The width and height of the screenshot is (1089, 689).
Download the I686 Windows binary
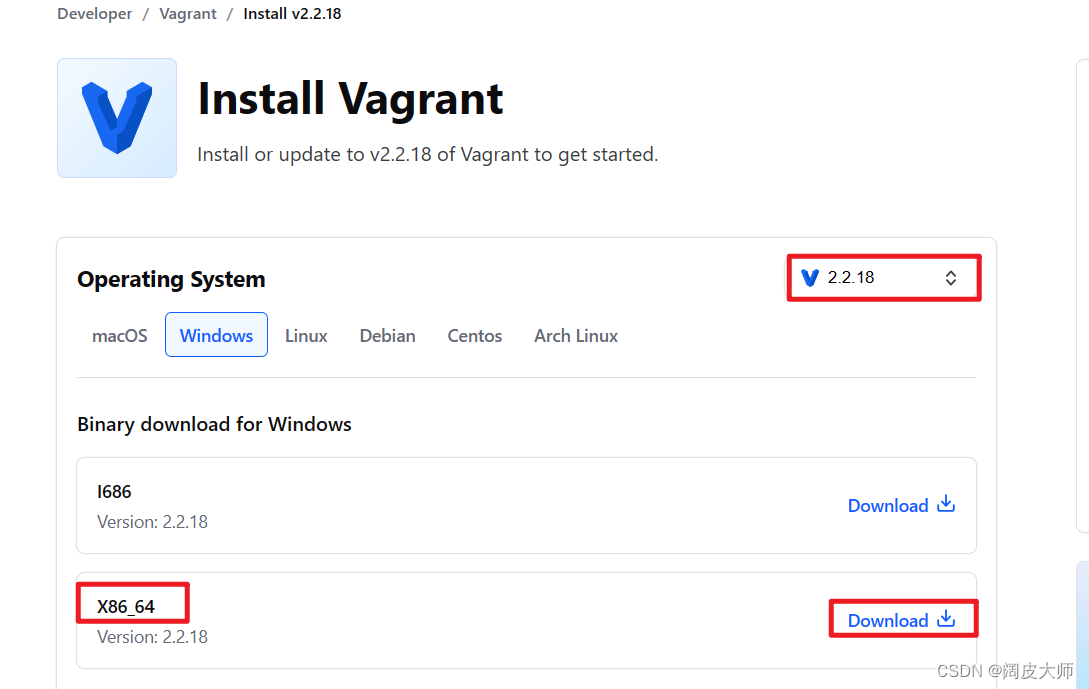coord(901,505)
